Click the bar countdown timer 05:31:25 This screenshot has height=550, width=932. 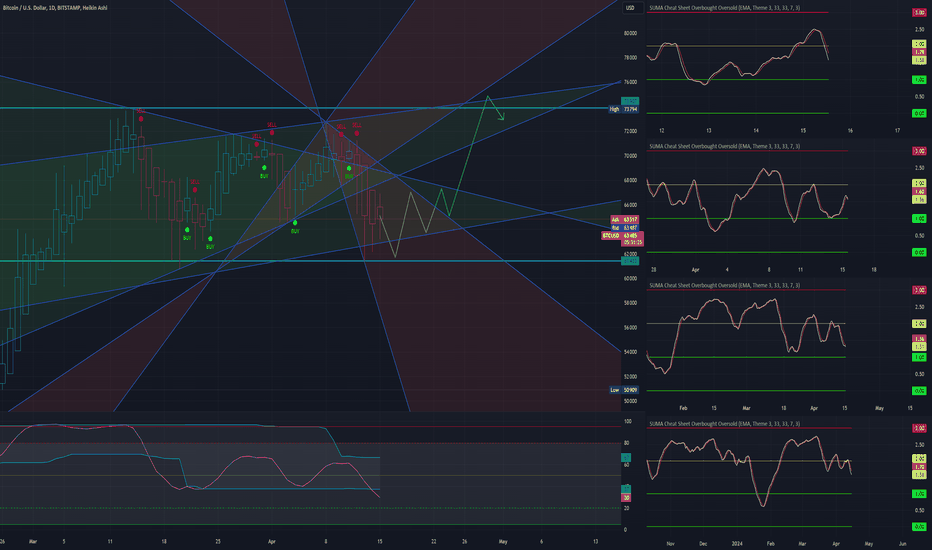pyautogui.click(x=632, y=243)
